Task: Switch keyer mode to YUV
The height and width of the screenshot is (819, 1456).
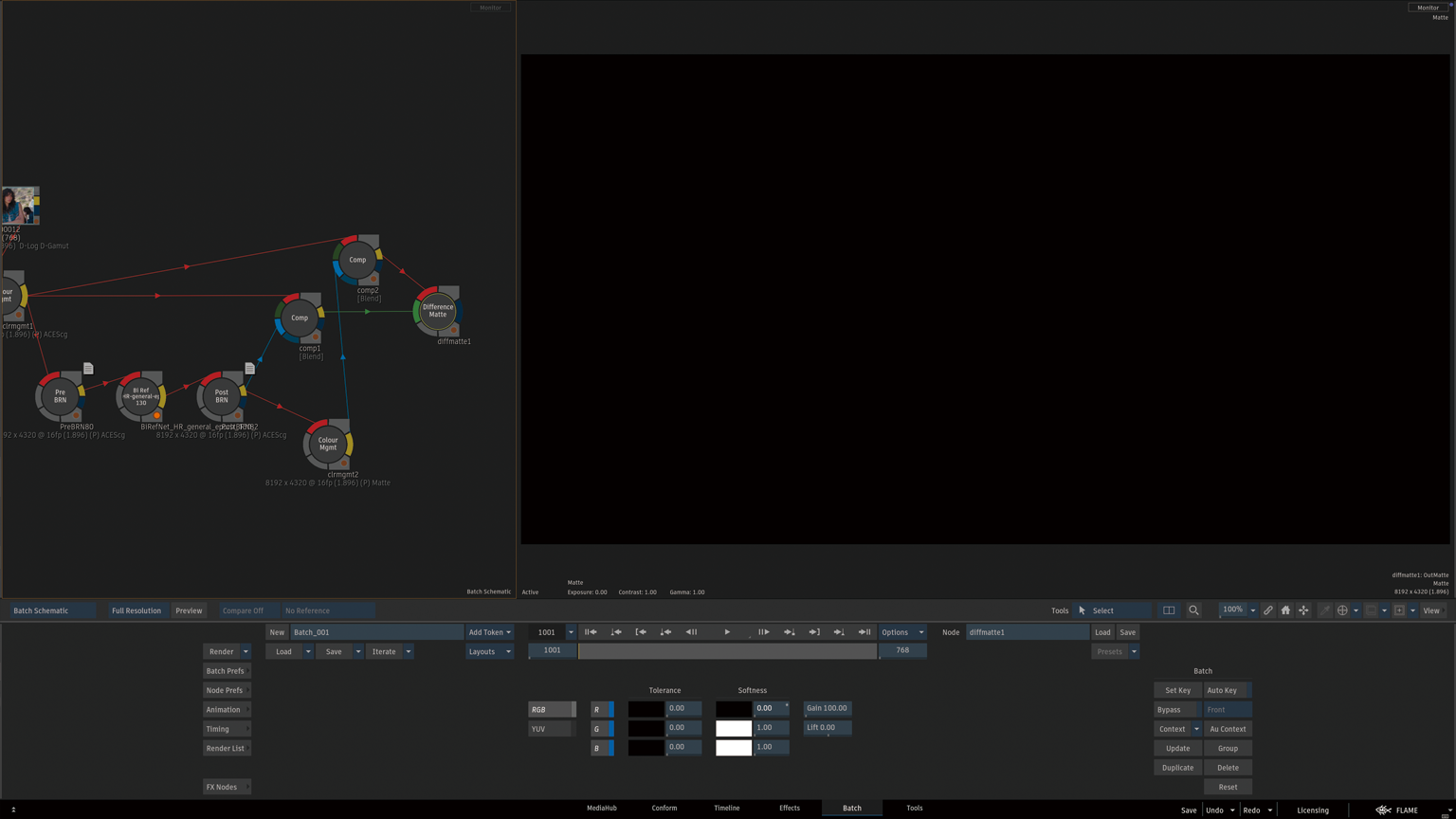Action: coord(551,729)
